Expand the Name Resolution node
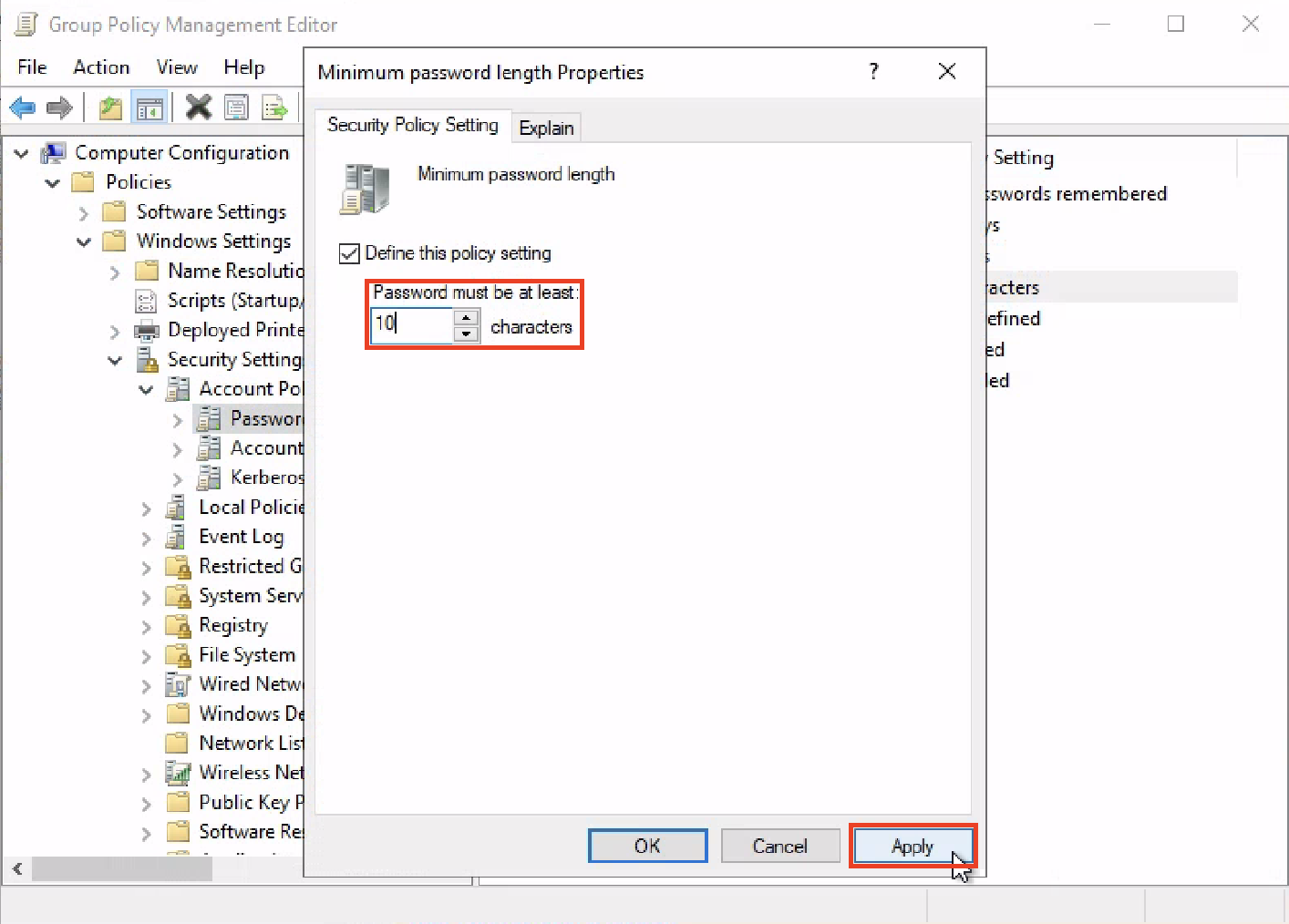This screenshot has width=1289, height=924. point(115,272)
